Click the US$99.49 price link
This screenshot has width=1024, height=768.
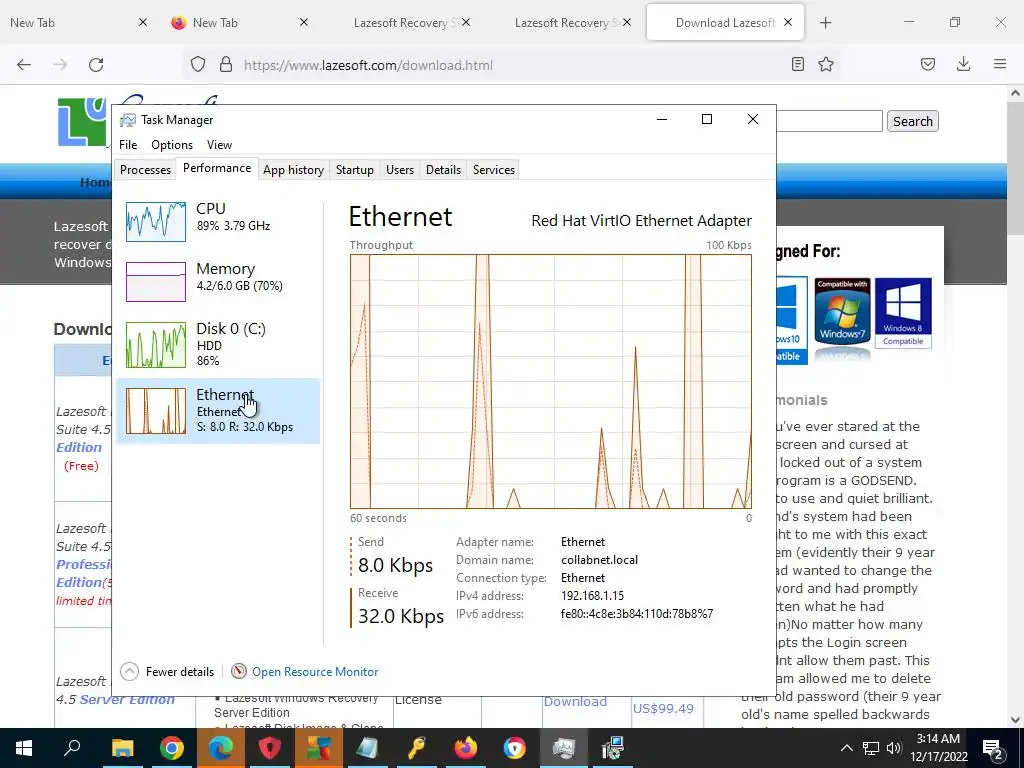663,709
